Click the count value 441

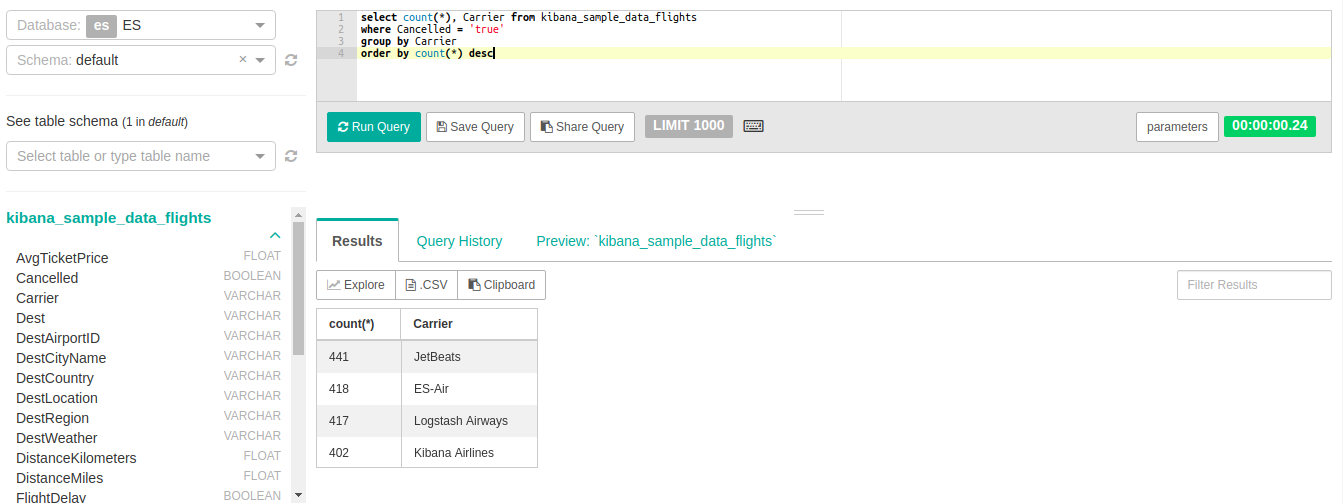coord(358,357)
